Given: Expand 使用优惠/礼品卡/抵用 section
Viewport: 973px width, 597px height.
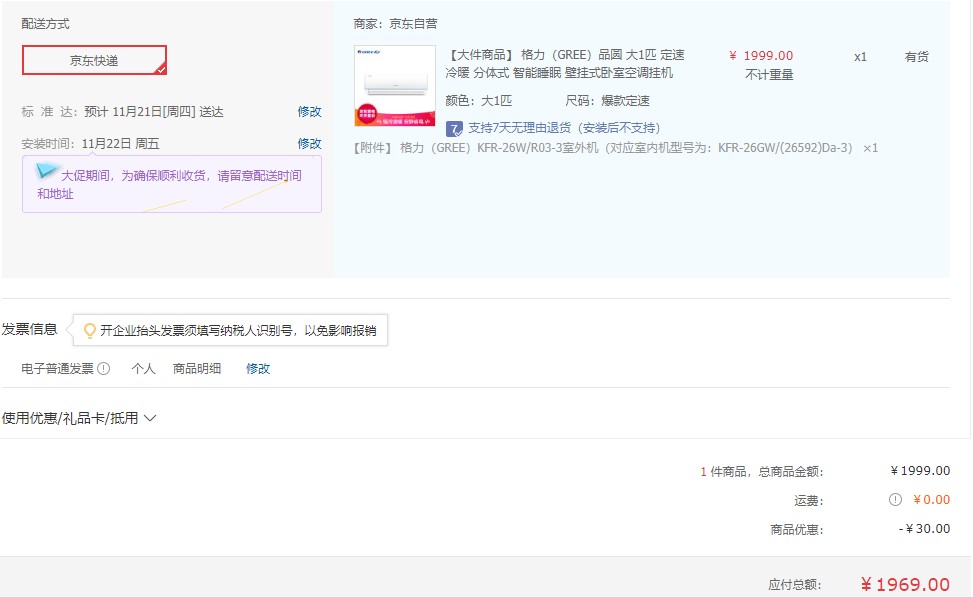Looking at the screenshot, I should 79,418.
